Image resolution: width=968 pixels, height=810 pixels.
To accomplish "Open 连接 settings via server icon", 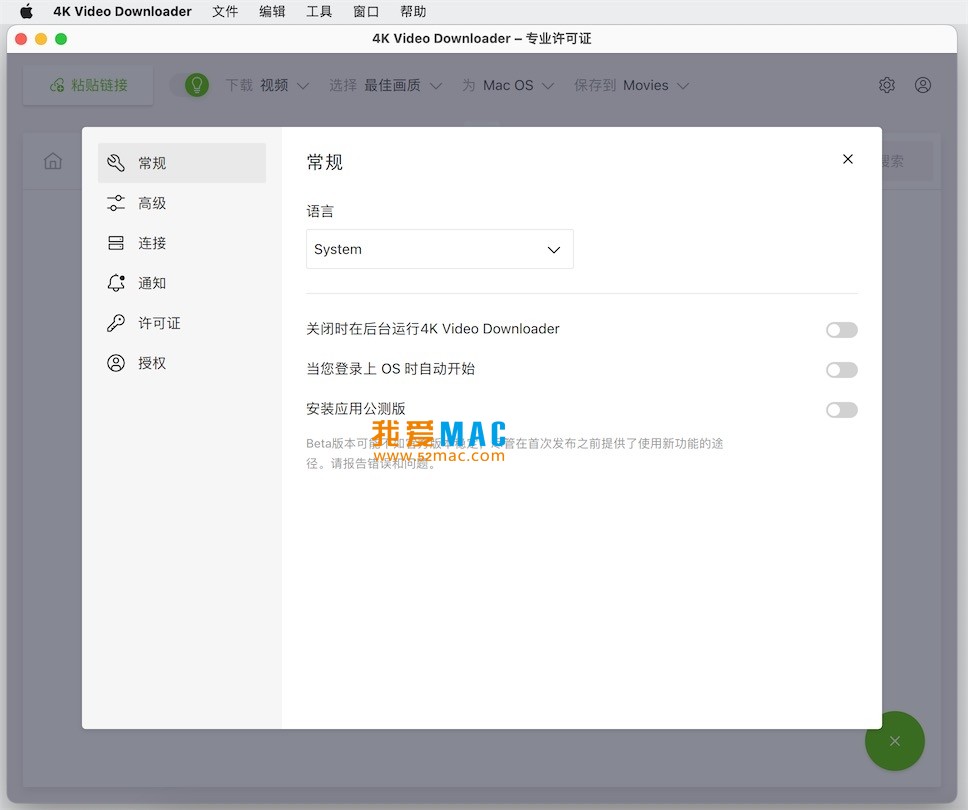I will point(116,243).
